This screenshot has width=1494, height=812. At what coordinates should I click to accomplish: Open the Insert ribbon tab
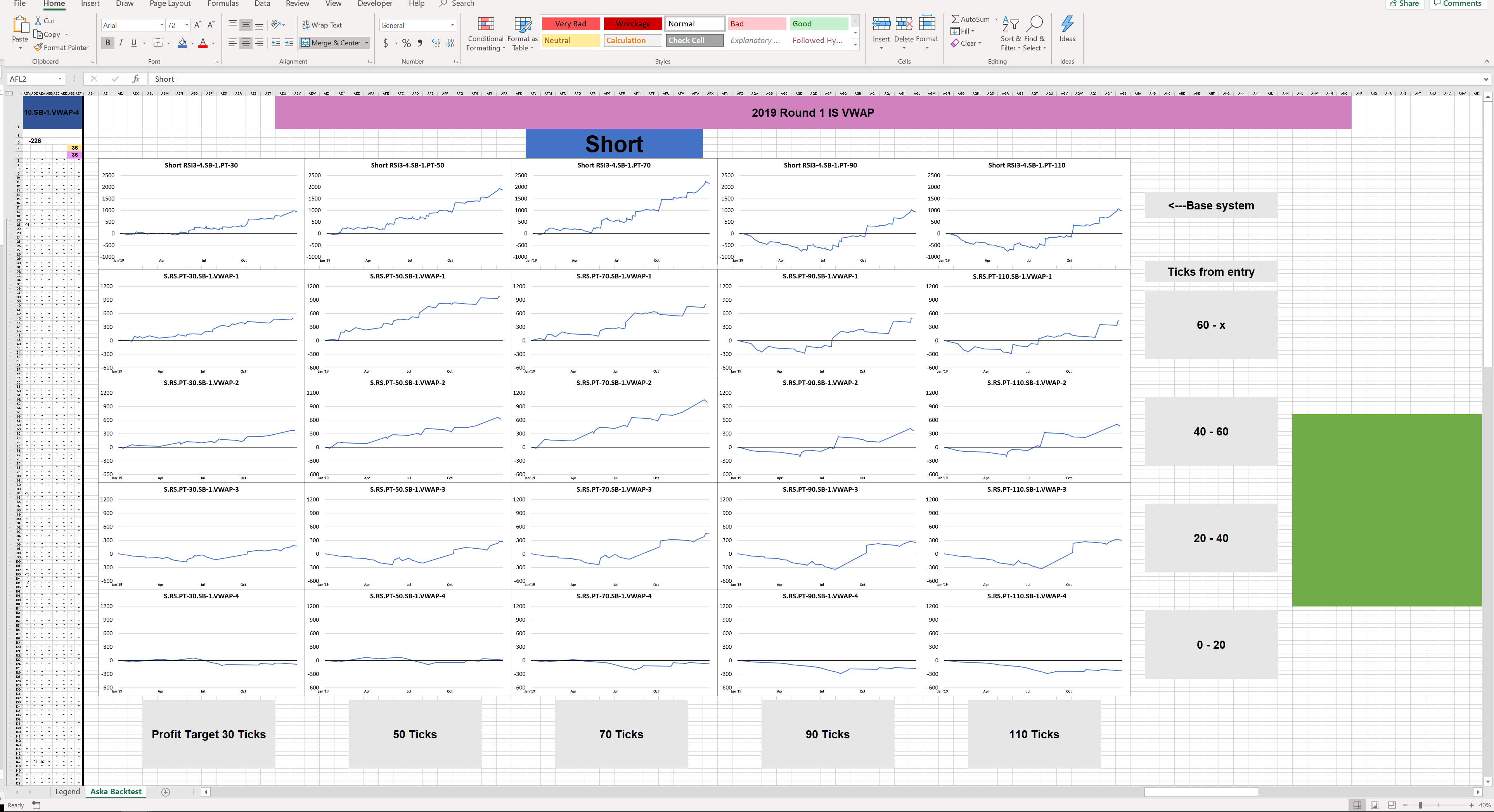click(90, 3)
